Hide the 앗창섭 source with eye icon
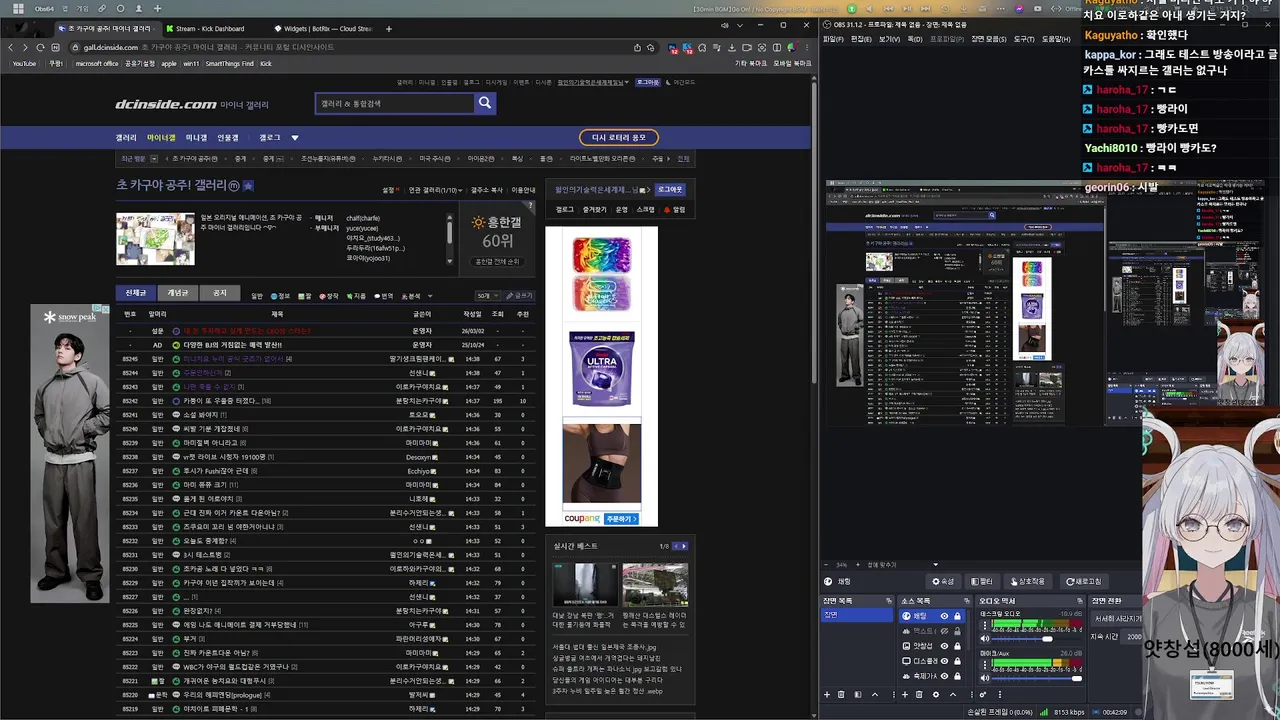The image size is (1280, 720). point(944,646)
